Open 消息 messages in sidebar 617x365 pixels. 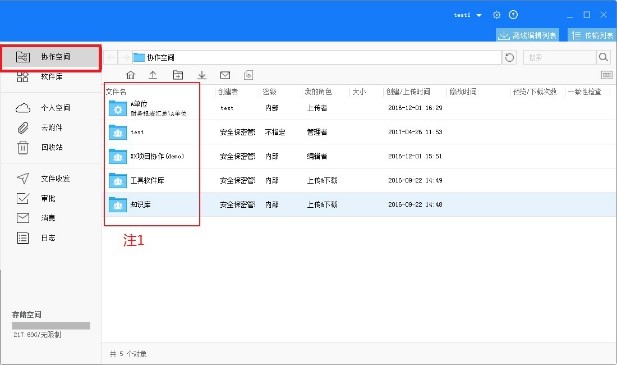[x=36, y=218]
